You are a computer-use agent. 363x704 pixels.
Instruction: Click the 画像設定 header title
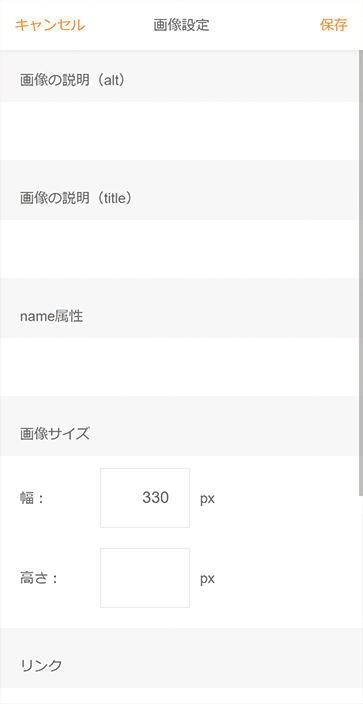point(182,25)
